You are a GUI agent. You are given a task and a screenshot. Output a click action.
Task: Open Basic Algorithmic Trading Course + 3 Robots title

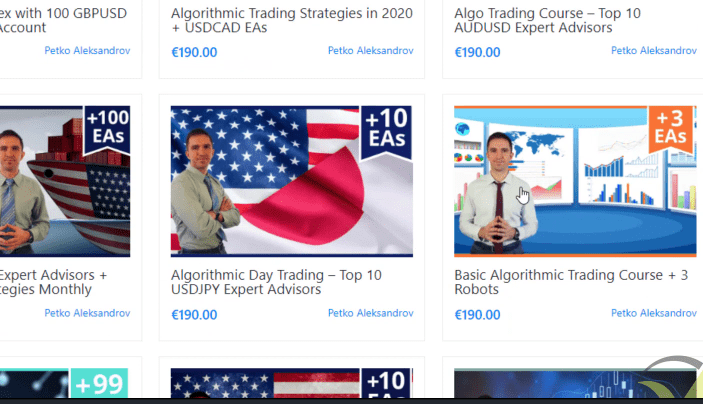(571, 282)
